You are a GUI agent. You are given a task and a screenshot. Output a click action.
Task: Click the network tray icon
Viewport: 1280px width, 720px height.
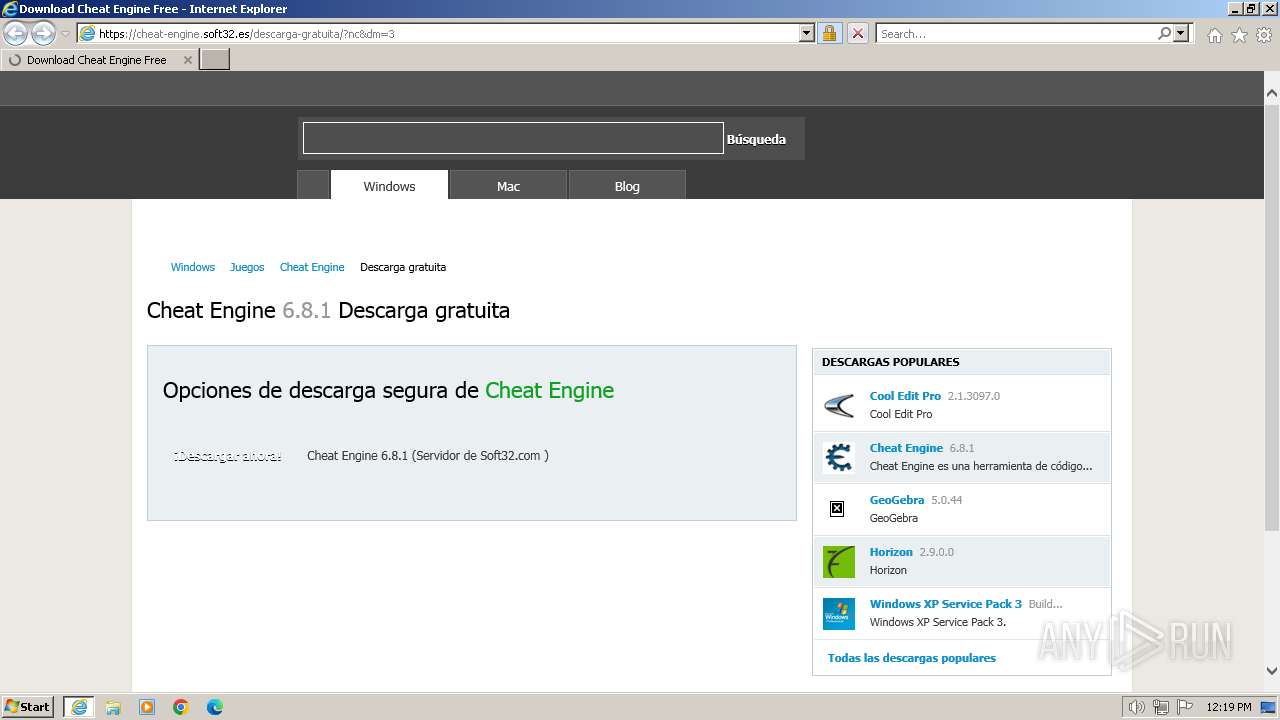pos(1161,707)
